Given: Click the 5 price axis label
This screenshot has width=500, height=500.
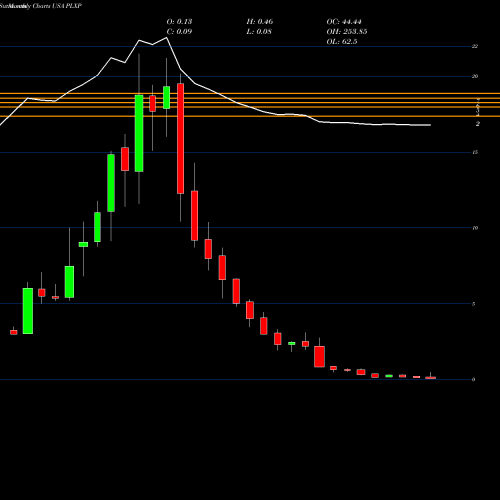Looking at the screenshot, I should (x=474, y=304).
